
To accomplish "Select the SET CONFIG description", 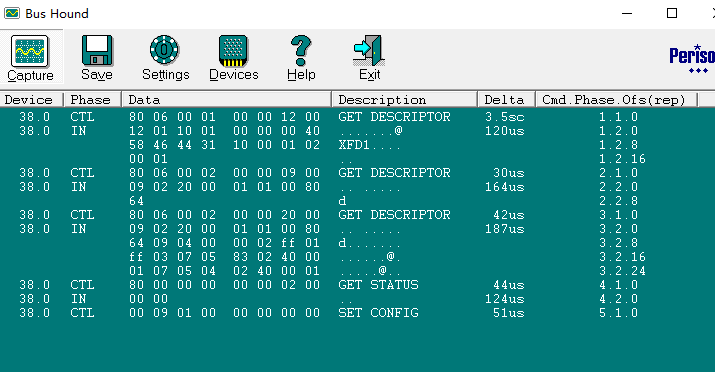I will pos(378,313).
